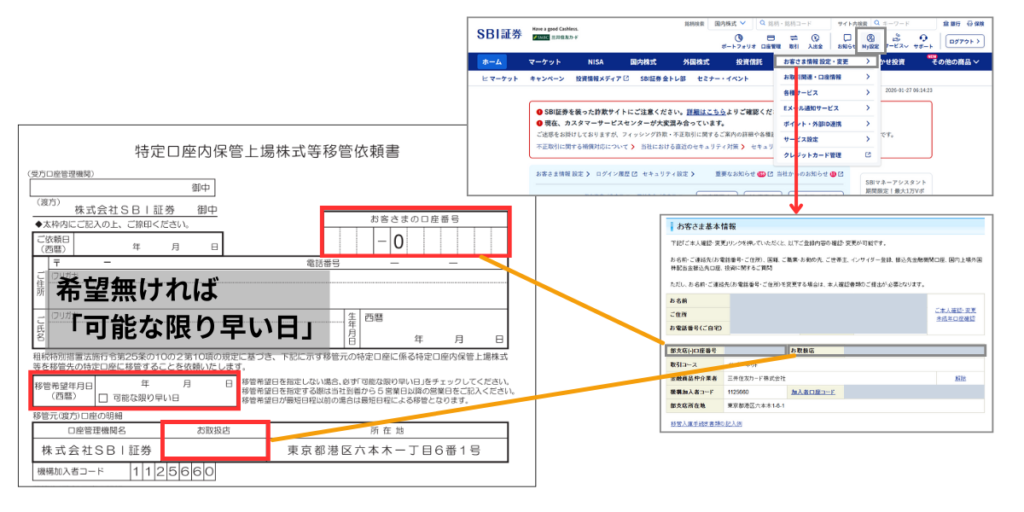
Task: Open the 取引 icon
Action: 793,41
